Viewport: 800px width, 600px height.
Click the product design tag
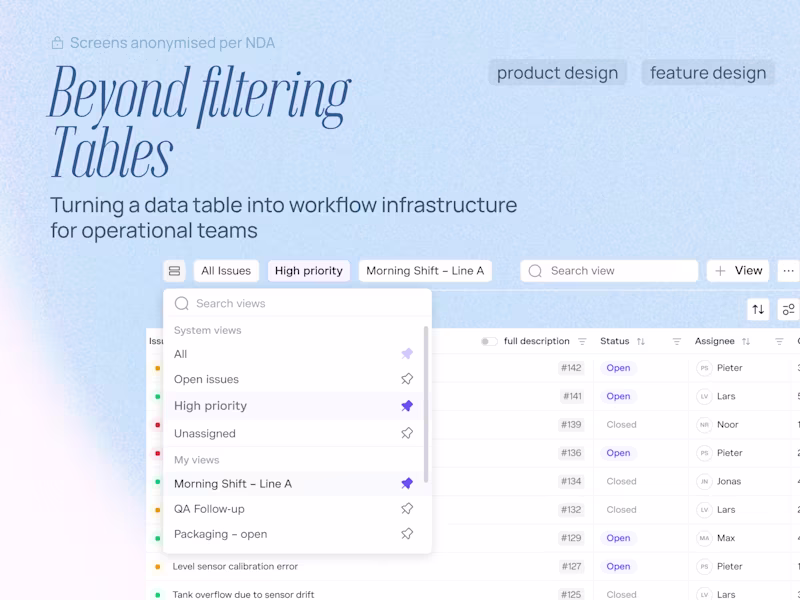[558, 73]
